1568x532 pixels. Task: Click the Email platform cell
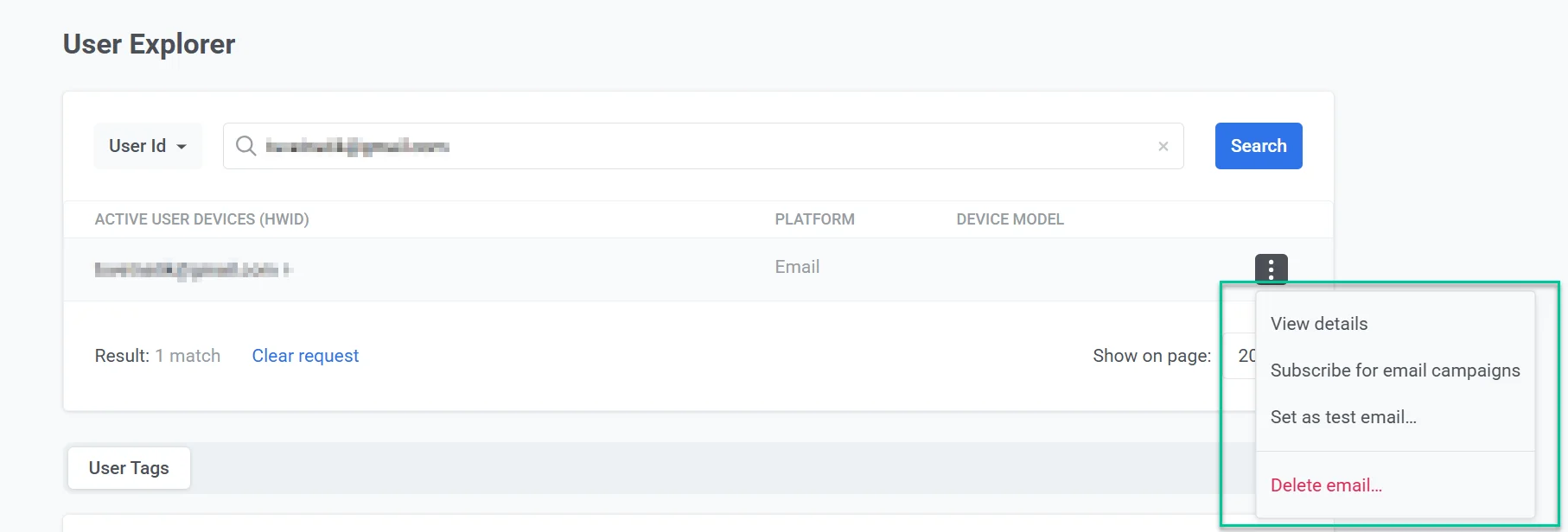click(797, 267)
